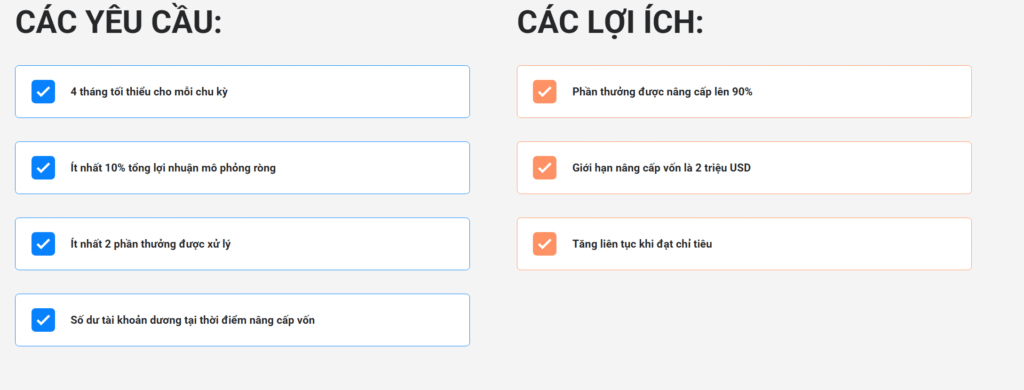
Task: Click the 'CÁC YÊU CẦU:' heading
Action: click(119, 21)
